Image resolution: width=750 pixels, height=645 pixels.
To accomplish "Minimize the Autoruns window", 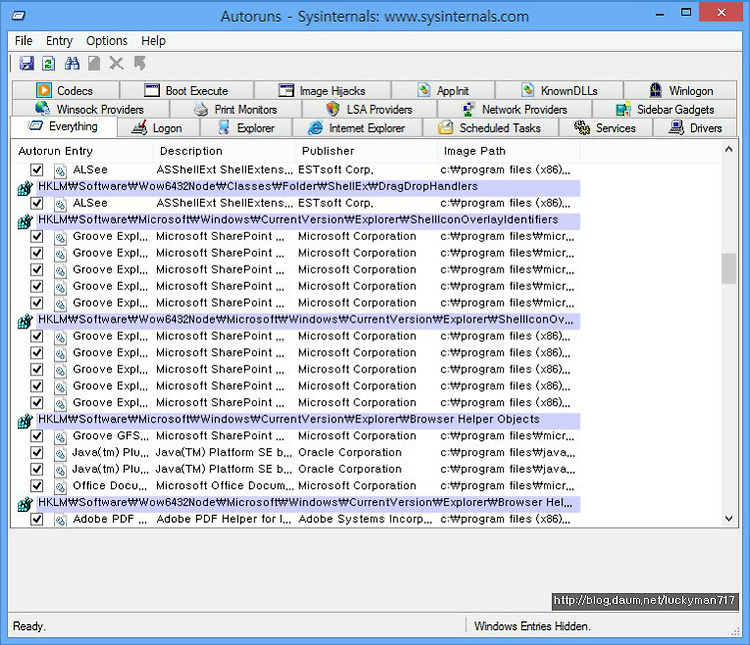I will [x=660, y=13].
